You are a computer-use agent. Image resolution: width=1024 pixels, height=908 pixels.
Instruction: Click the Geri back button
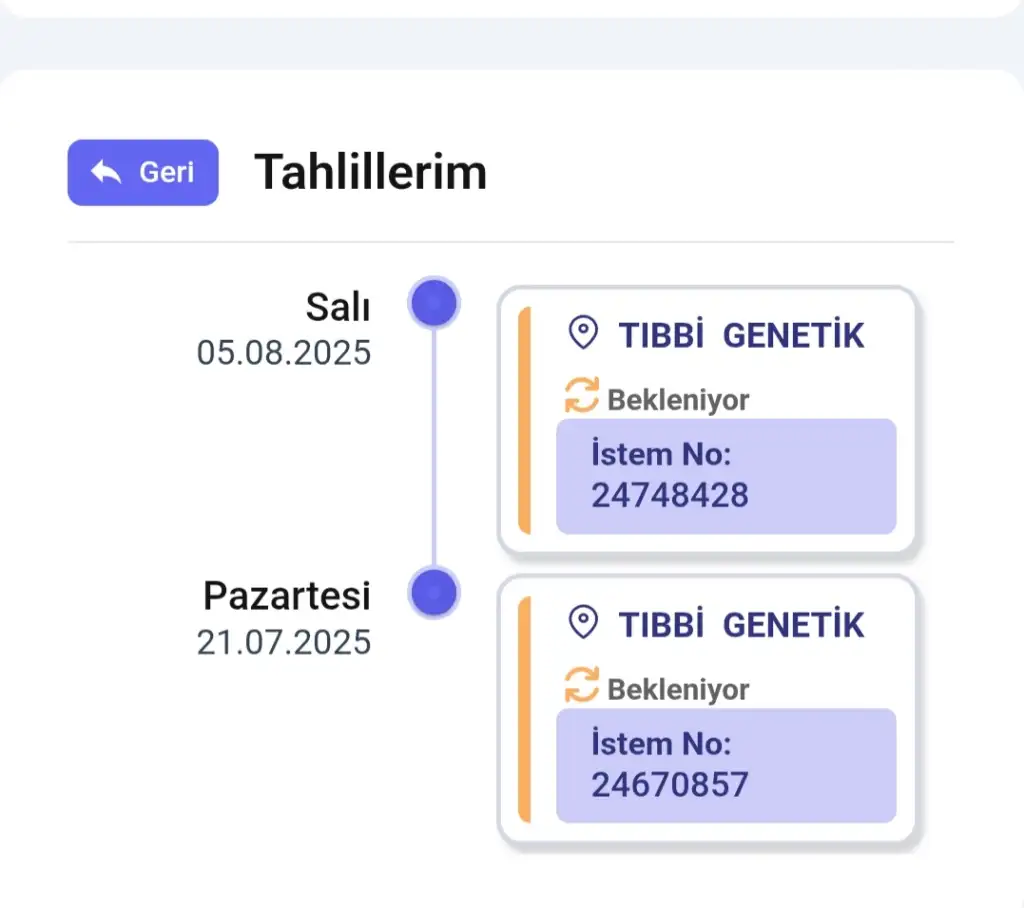(x=143, y=172)
